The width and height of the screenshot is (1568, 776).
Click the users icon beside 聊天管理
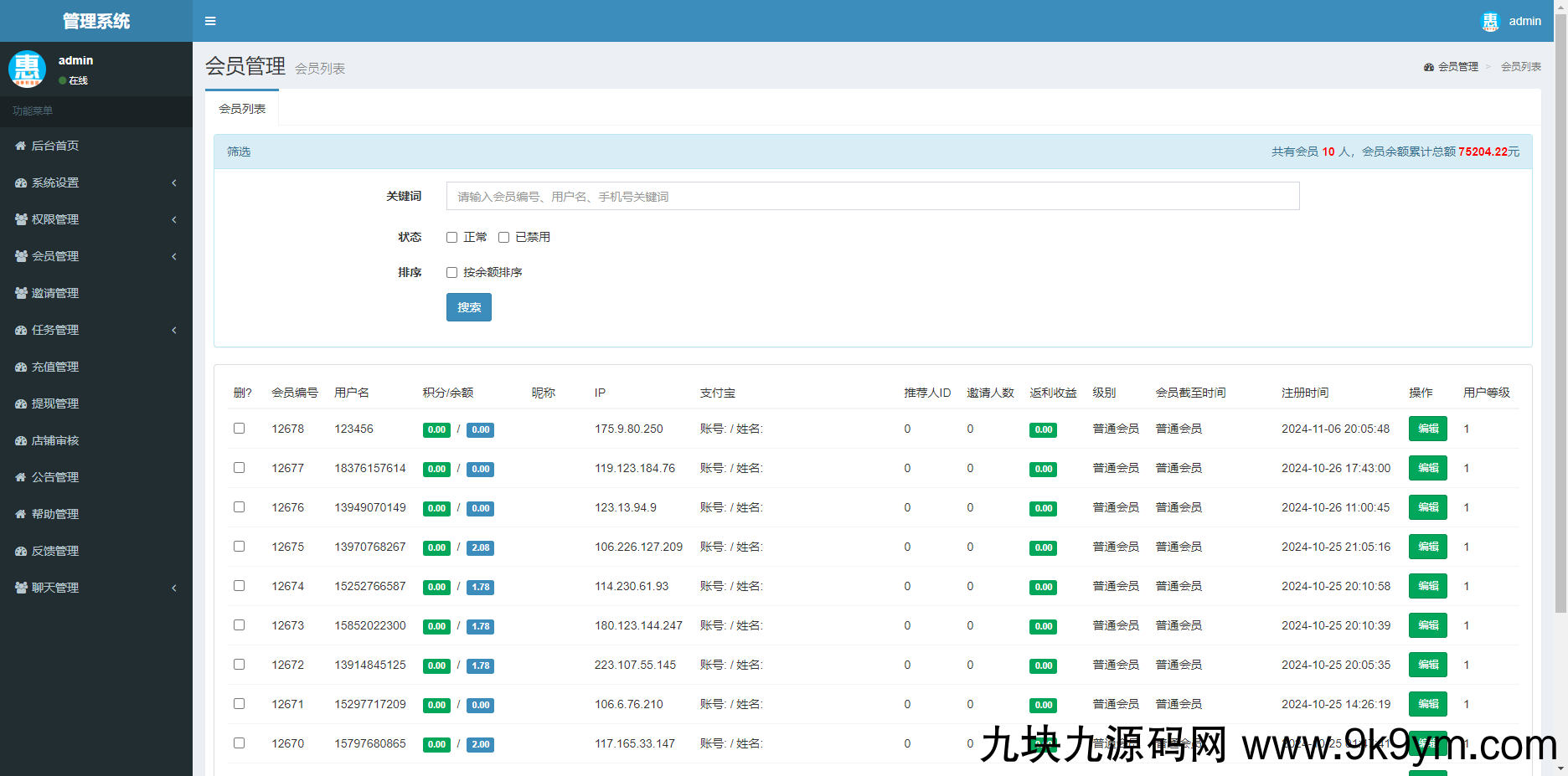tap(21, 588)
